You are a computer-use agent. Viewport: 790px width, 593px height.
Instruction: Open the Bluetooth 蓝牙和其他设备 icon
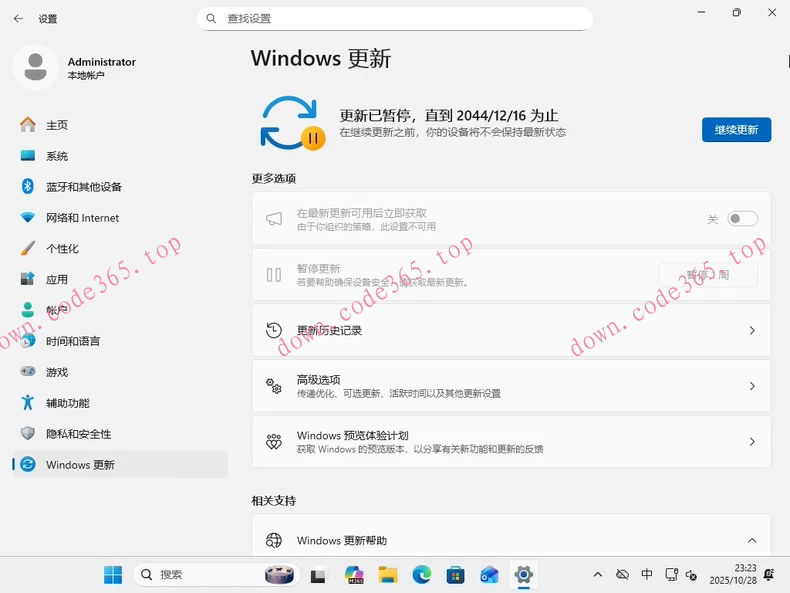(x=28, y=186)
